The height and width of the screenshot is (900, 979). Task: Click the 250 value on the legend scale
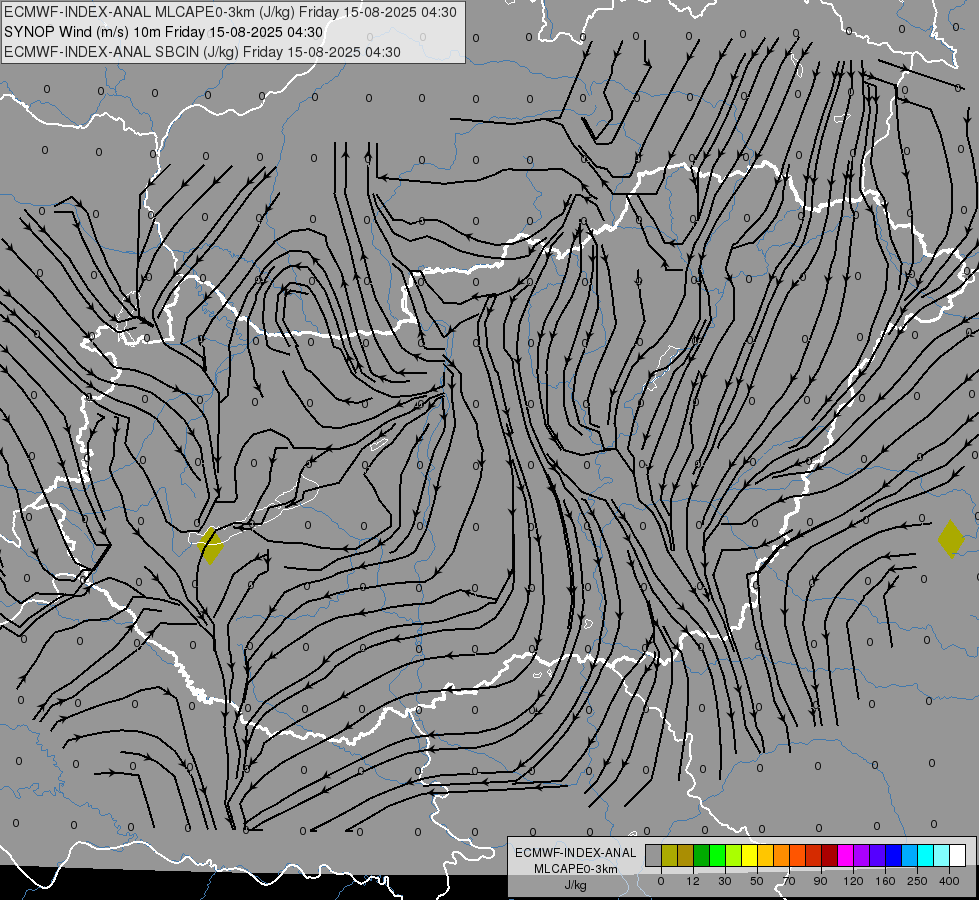917,881
